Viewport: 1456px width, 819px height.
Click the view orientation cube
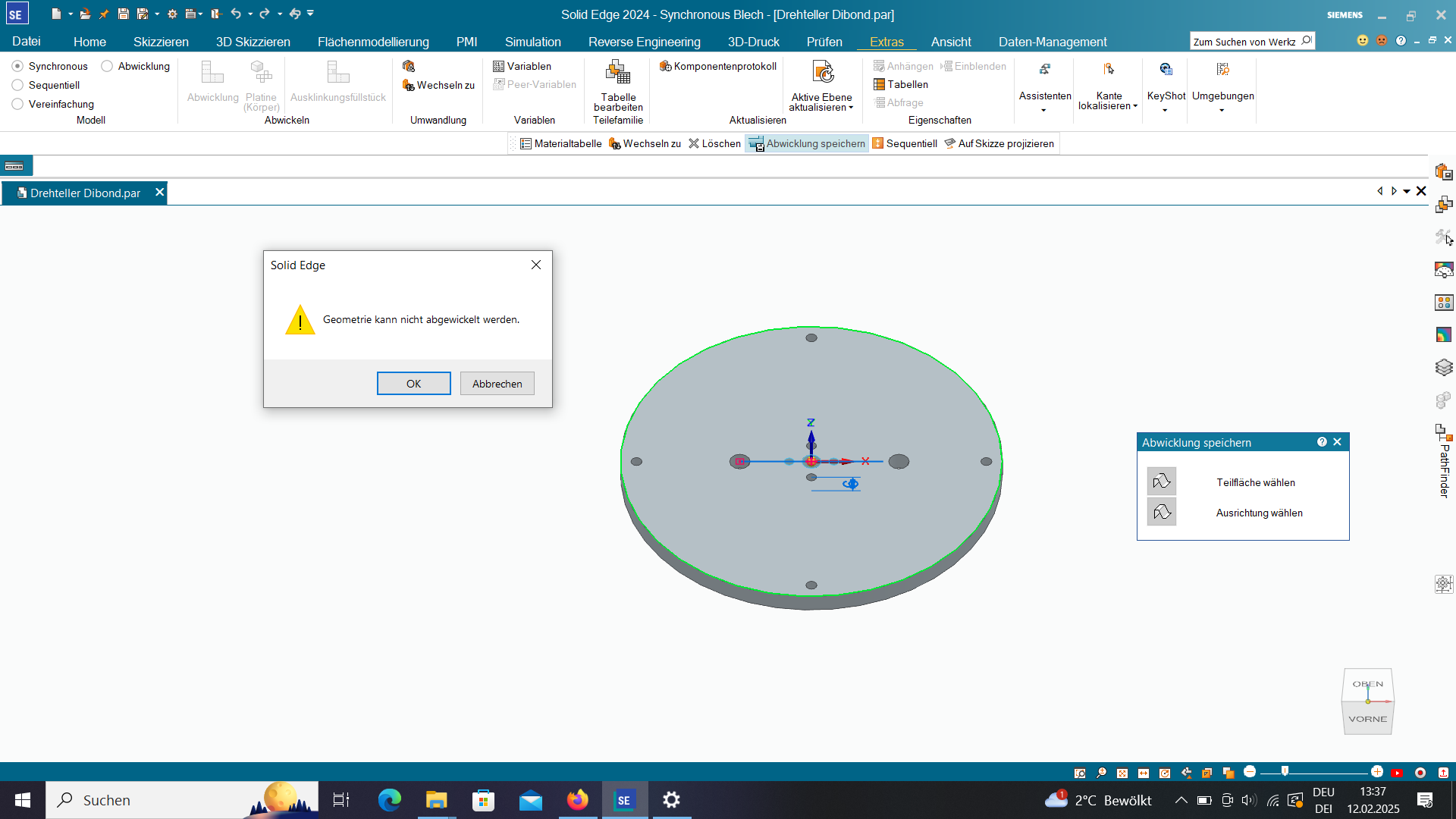(x=1368, y=701)
